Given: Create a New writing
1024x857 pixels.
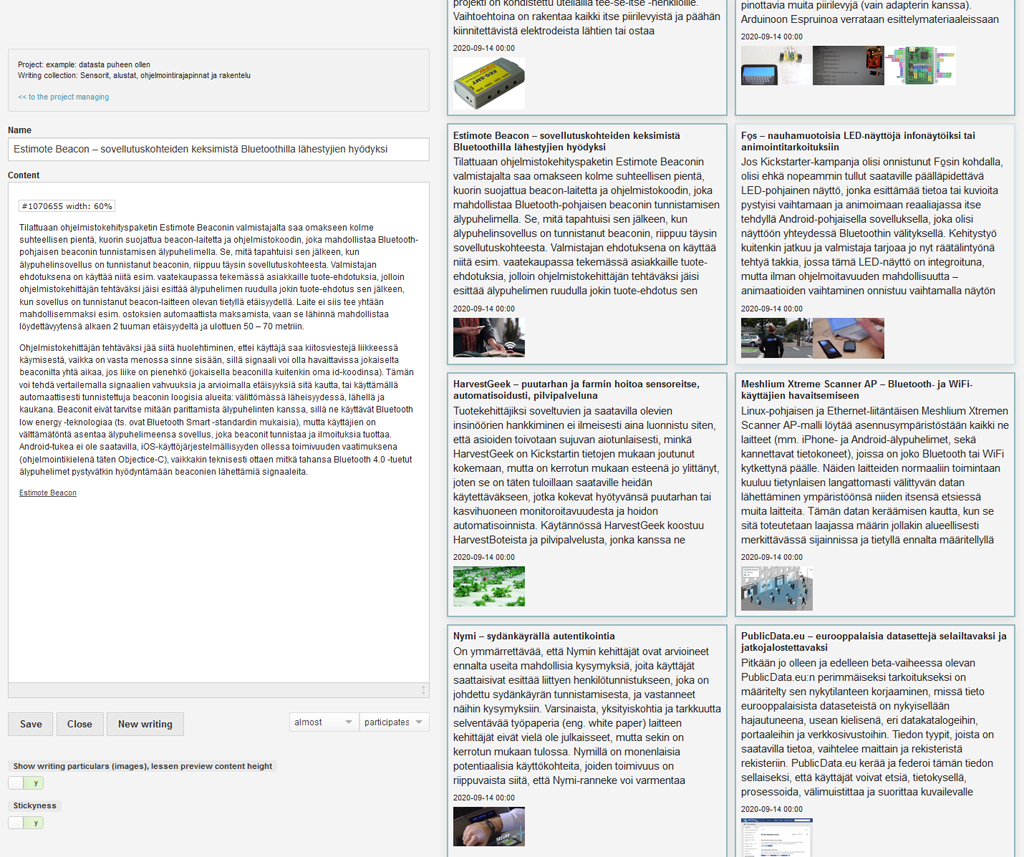Looking at the screenshot, I should click(145, 724).
